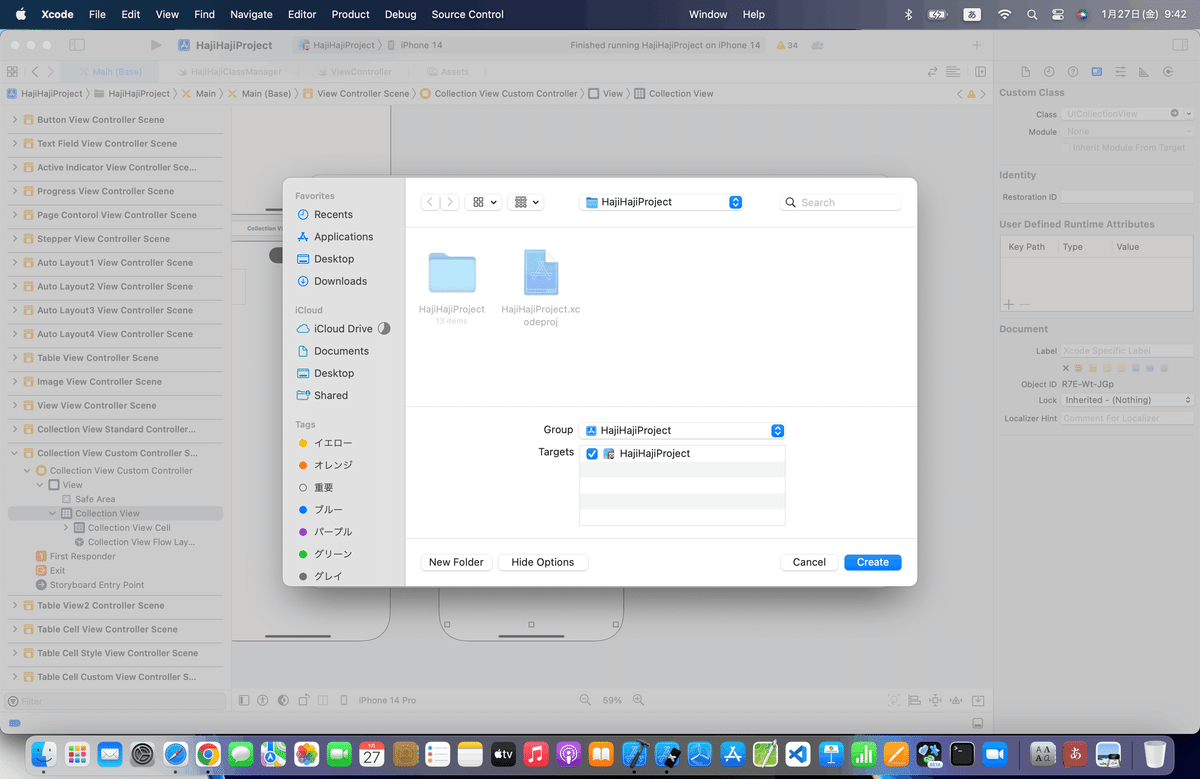This screenshot has width=1200, height=779.
Task: Toggle the navigator sidebar in Xcode toolbar
Action: [77, 45]
